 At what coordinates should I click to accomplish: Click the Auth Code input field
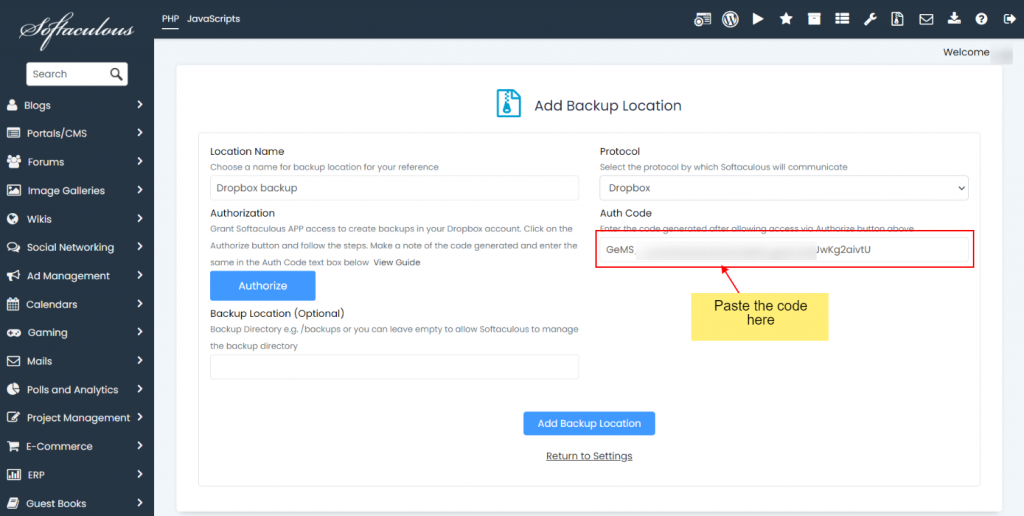(784, 250)
